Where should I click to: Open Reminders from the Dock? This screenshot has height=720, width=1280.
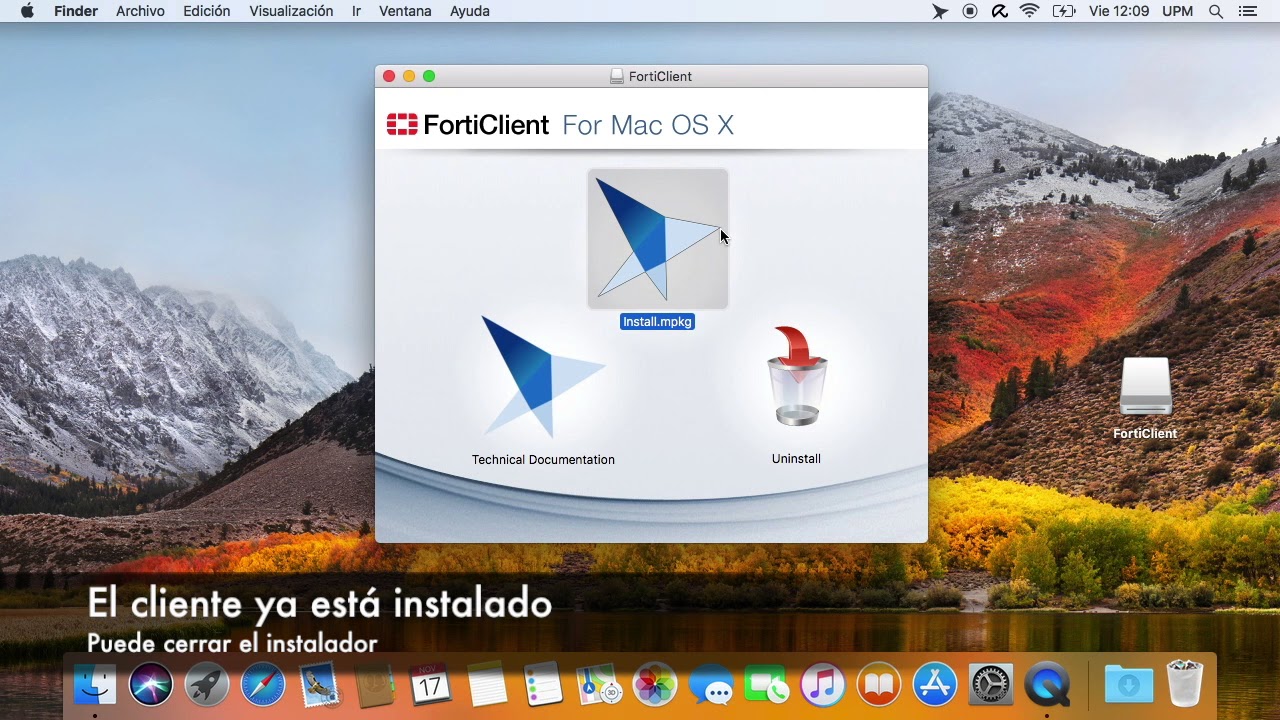543,685
